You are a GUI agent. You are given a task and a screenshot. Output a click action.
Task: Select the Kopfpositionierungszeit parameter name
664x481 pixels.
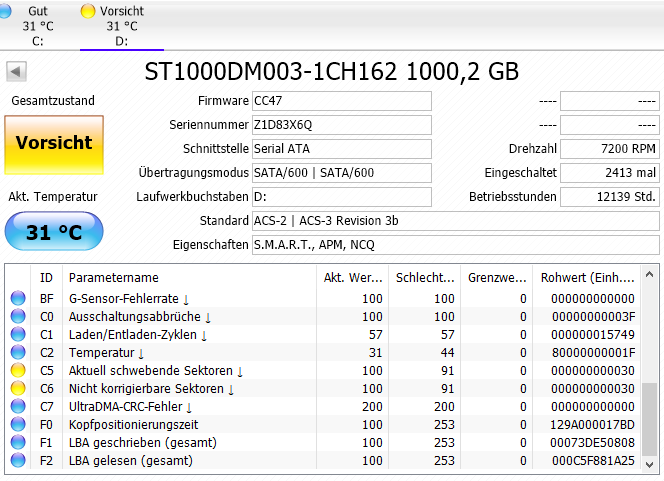[133, 425]
